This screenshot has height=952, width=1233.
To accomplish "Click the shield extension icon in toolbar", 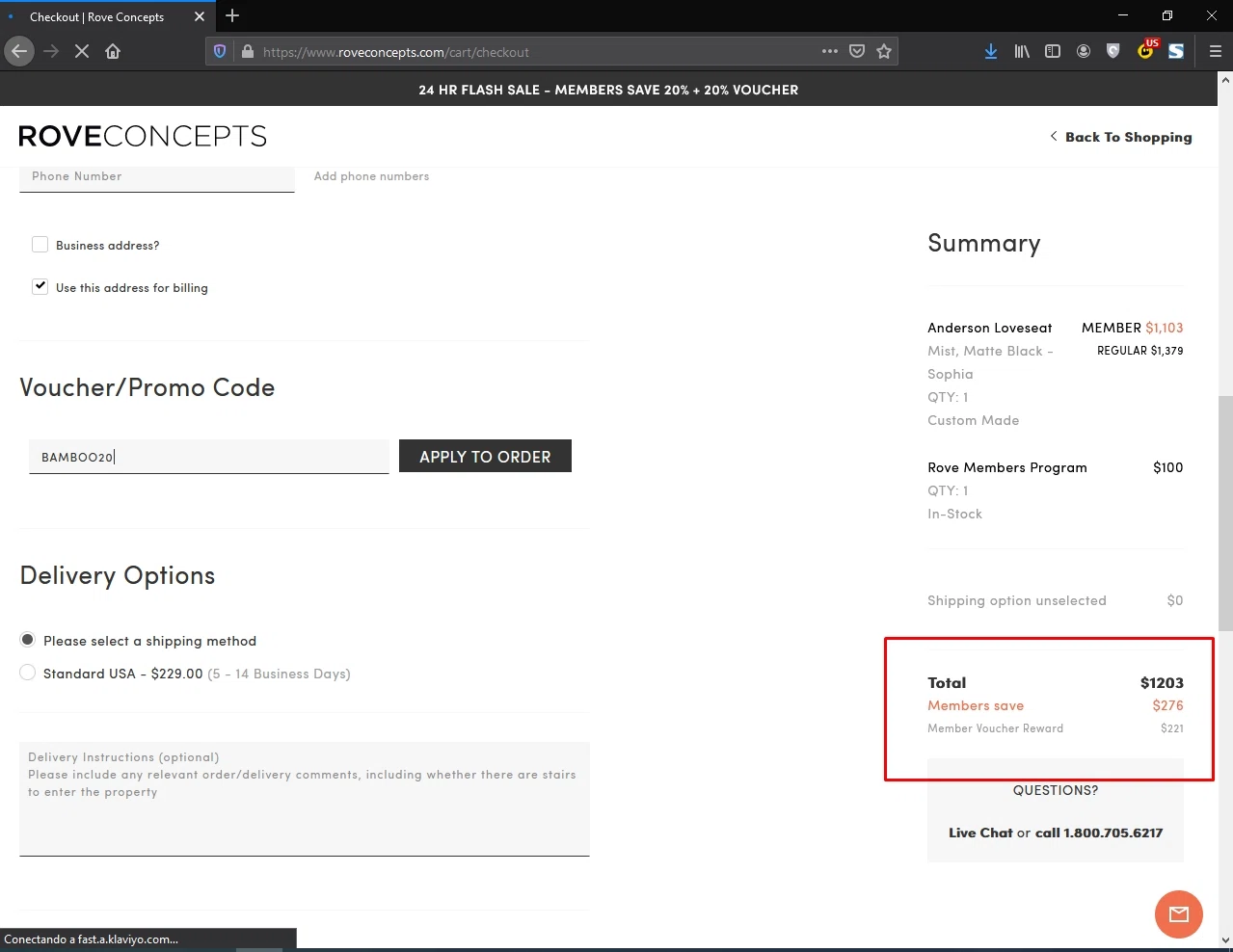I will pyautogui.click(x=1113, y=51).
